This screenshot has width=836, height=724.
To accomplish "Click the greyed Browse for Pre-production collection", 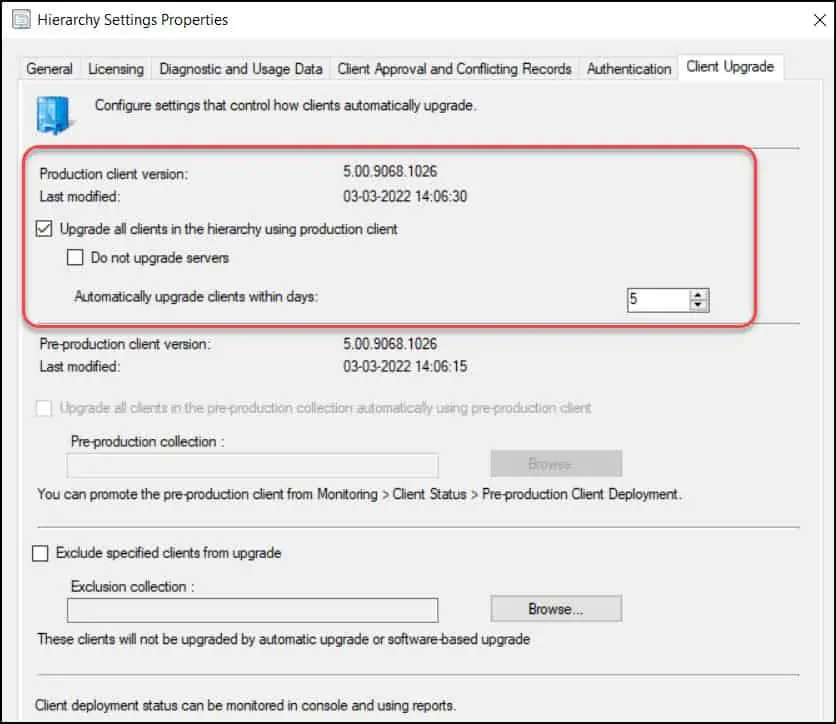I will (x=556, y=463).
